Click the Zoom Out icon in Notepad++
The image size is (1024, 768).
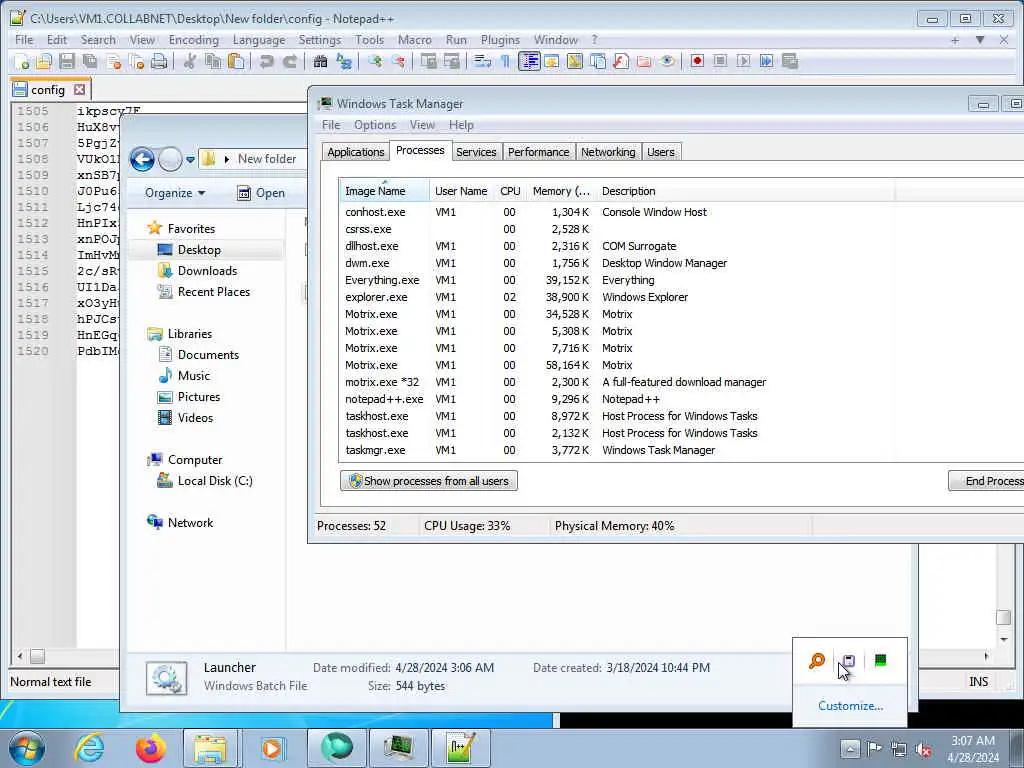tap(398, 61)
